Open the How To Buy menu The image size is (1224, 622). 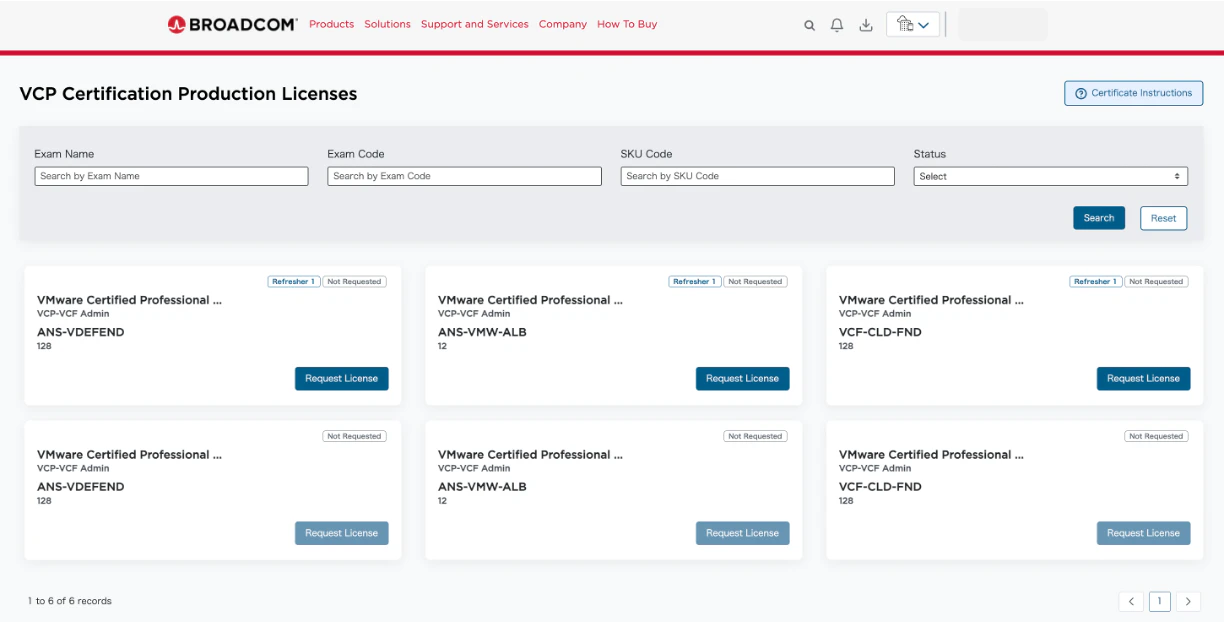click(627, 24)
